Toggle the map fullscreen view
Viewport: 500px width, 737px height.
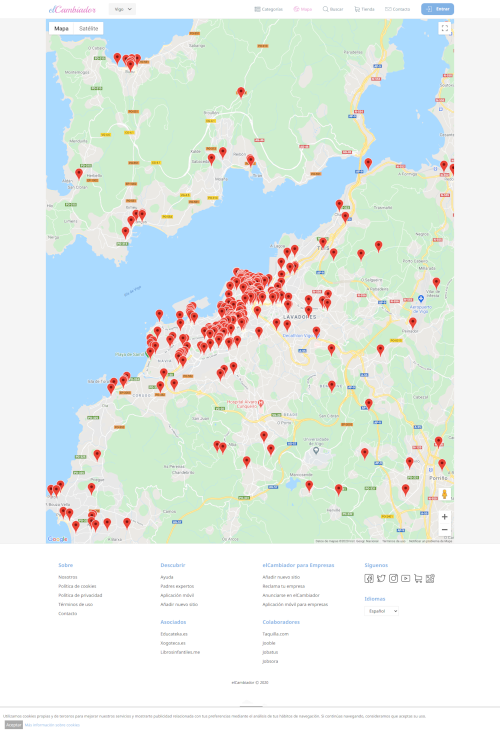(x=445, y=28)
